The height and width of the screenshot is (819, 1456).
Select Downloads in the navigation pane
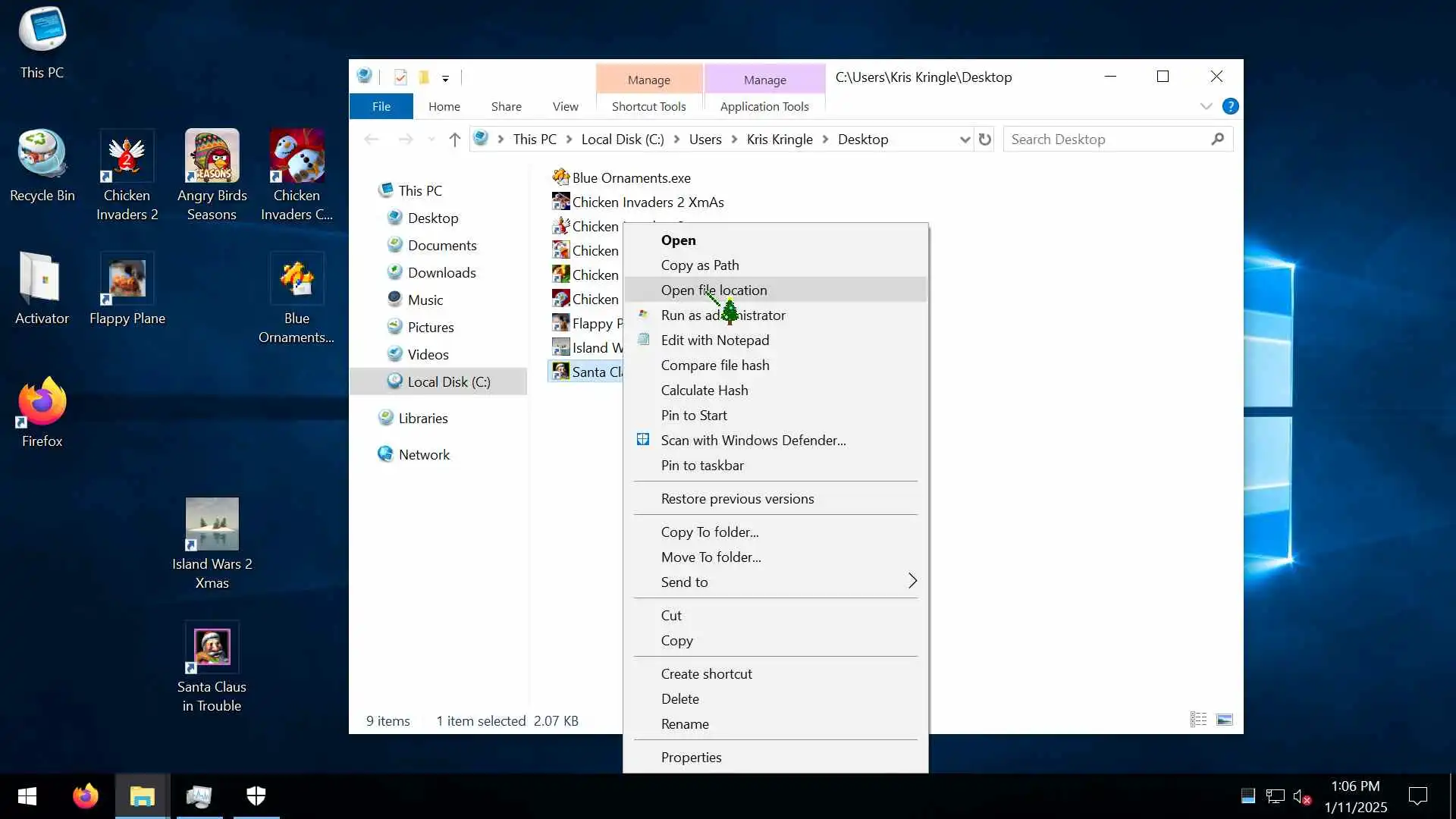[x=441, y=273]
